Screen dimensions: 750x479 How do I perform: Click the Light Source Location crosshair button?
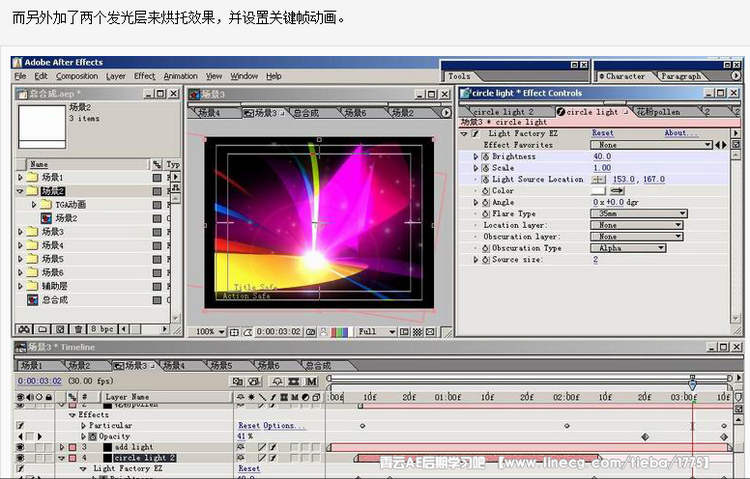[598, 179]
